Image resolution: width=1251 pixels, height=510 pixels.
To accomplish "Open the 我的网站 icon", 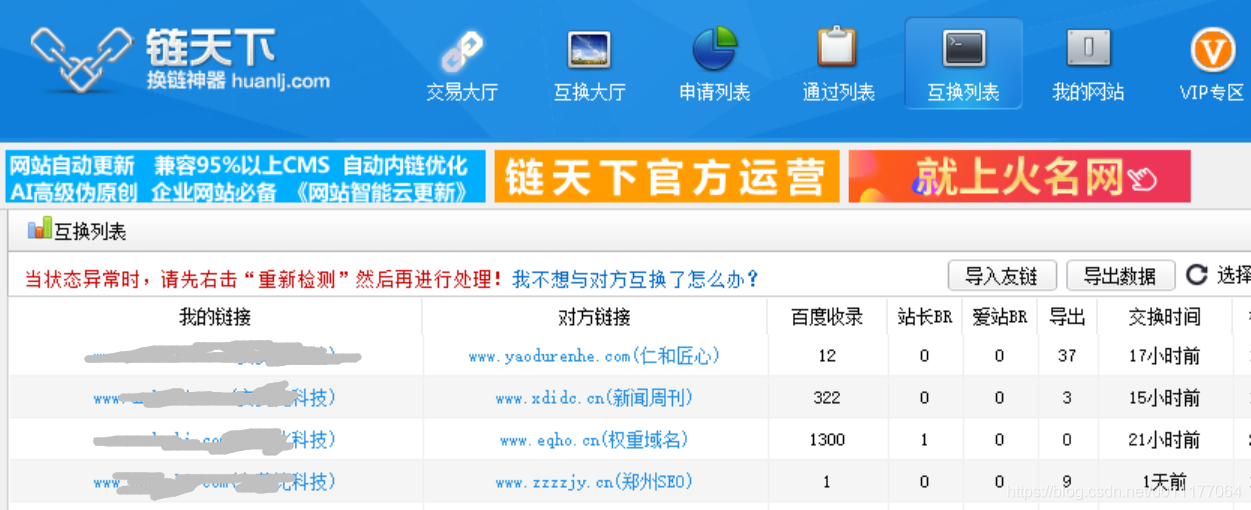I will (x=1088, y=49).
